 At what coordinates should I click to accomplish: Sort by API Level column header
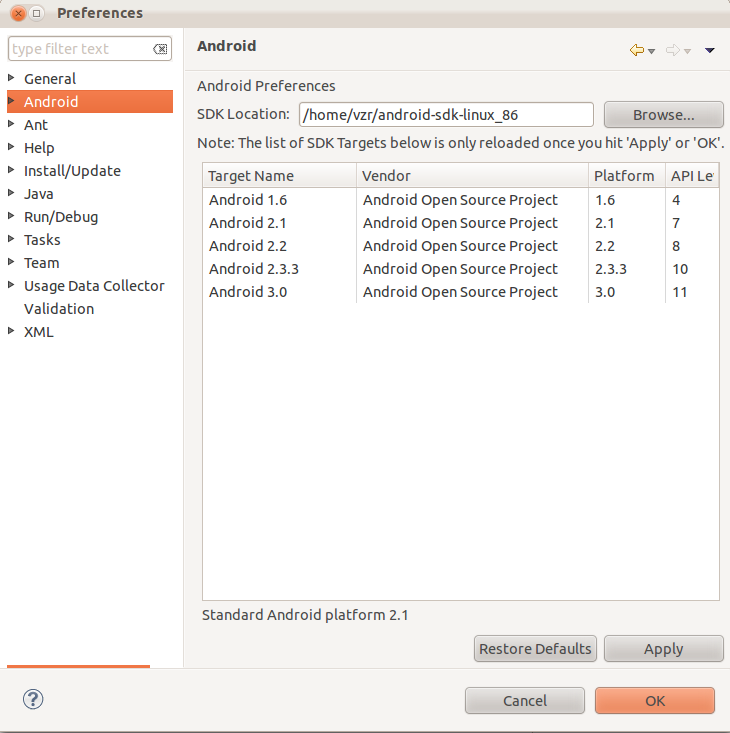point(692,176)
